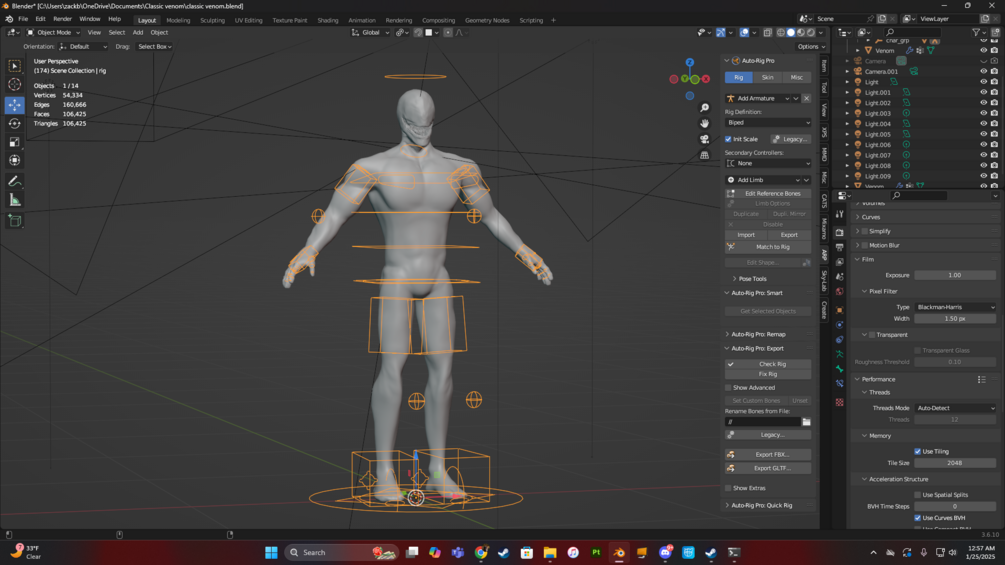Select the Cursor tool in left toolbar
Image resolution: width=1005 pixels, height=565 pixels.
14,85
